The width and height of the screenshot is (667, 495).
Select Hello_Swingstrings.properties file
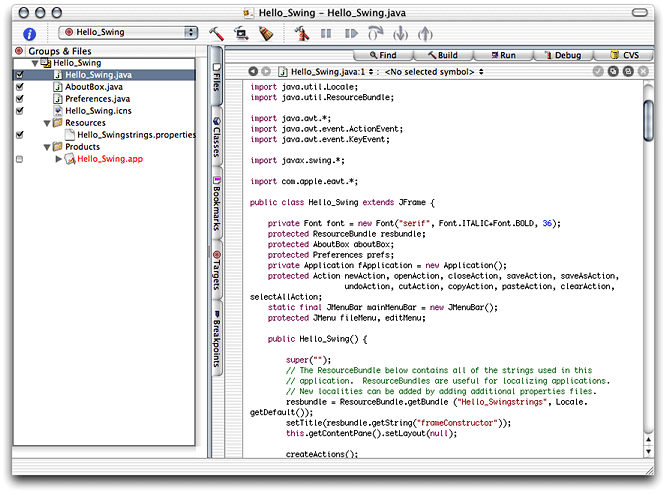click(x=137, y=135)
